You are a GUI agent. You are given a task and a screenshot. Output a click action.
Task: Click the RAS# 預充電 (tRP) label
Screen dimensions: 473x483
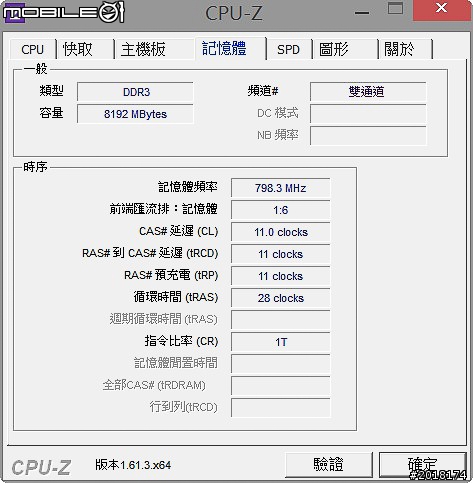click(171, 275)
